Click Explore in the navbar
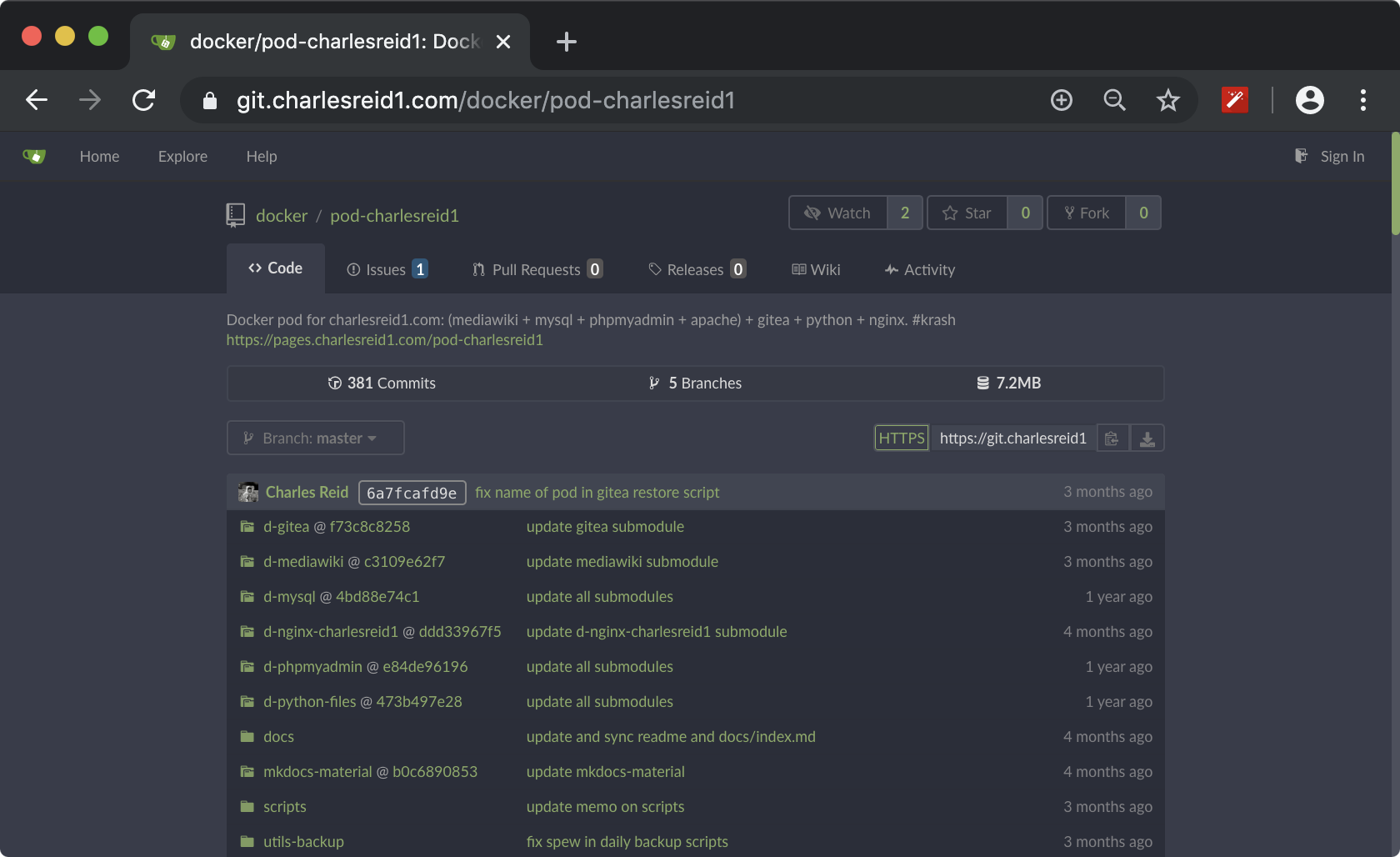 [x=183, y=156]
